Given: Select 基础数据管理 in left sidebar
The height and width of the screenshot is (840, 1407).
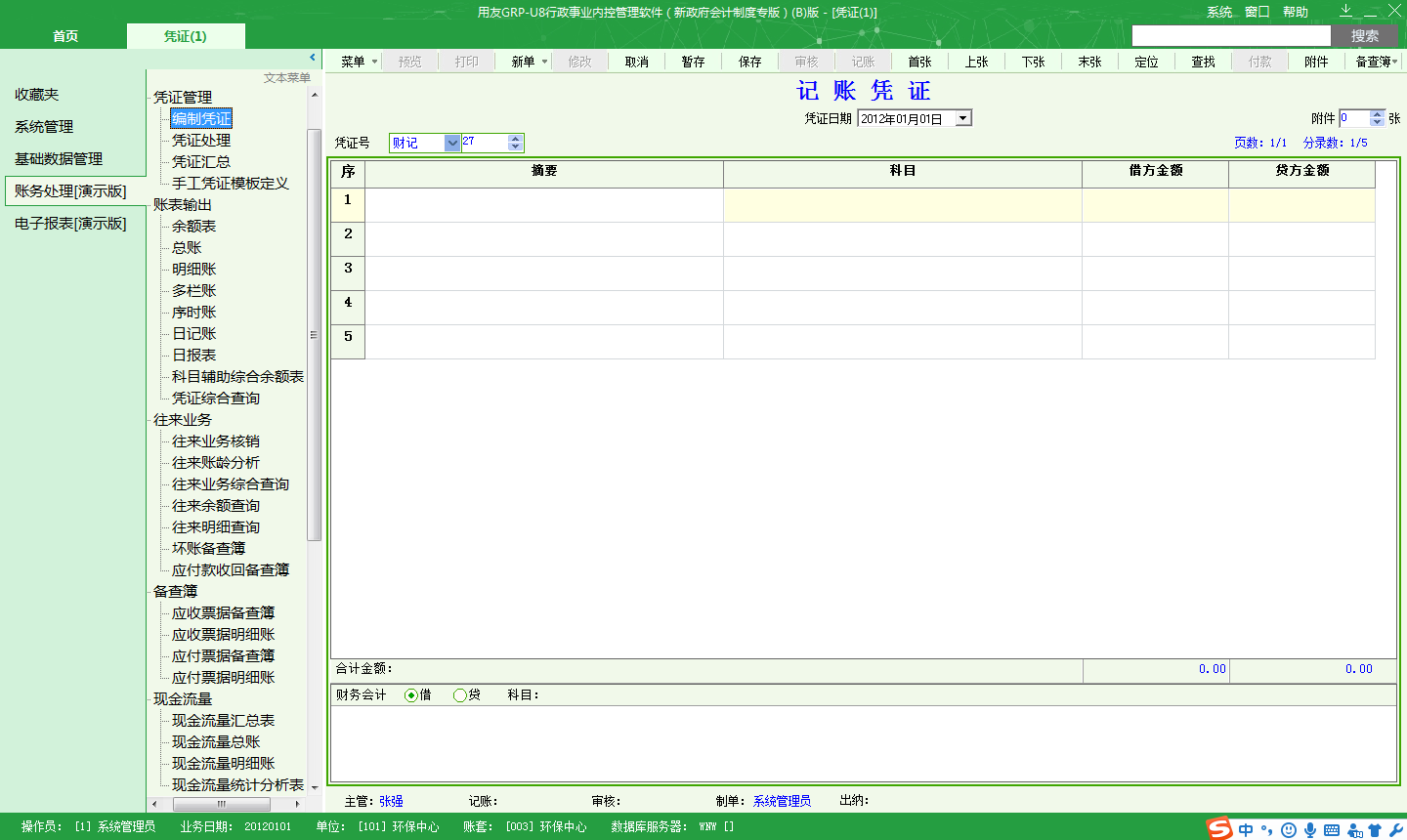Looking at the screenshot, I should tap(59, 159).
